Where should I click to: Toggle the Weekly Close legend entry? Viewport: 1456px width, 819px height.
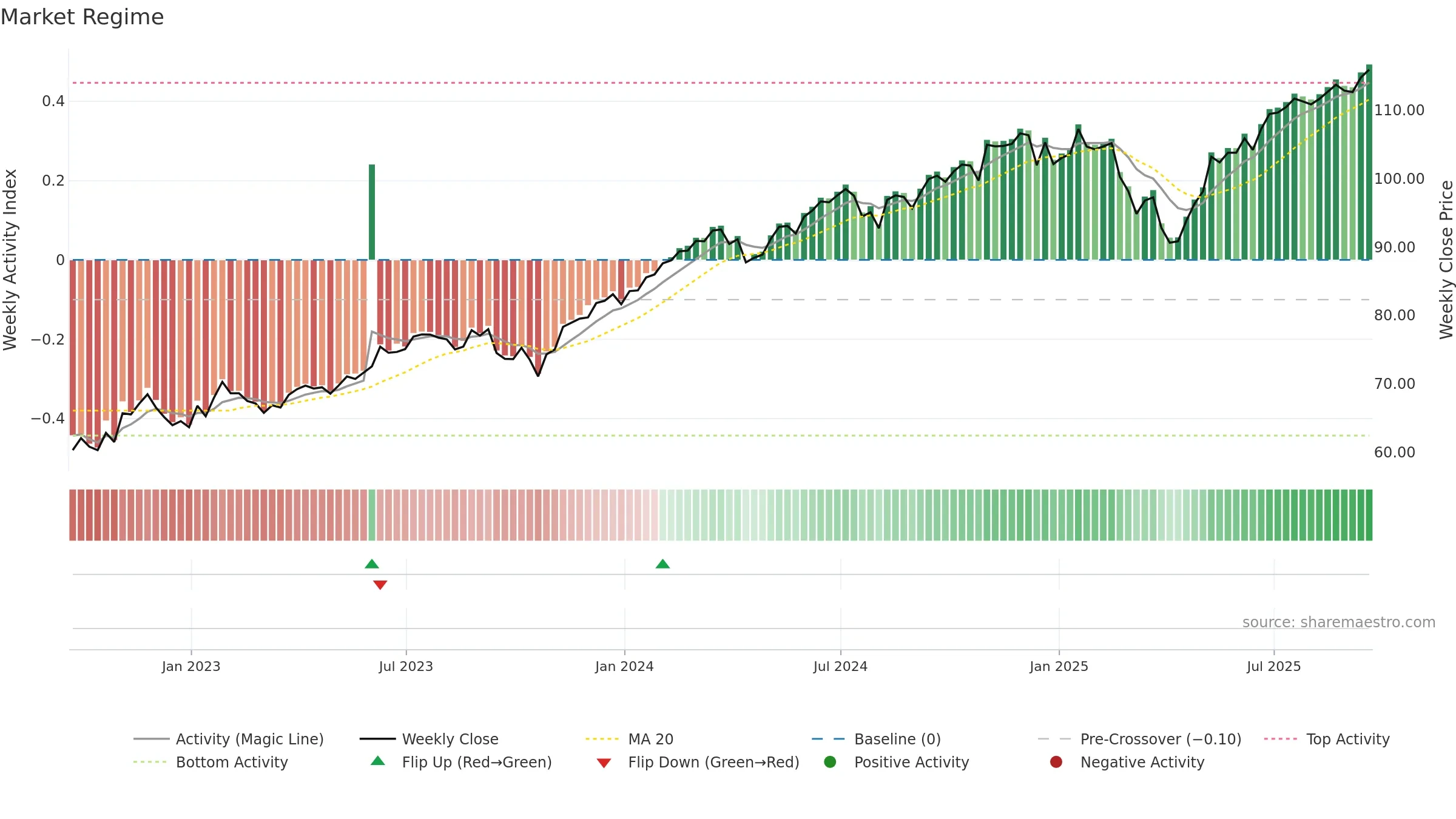[x=429, y=739]
